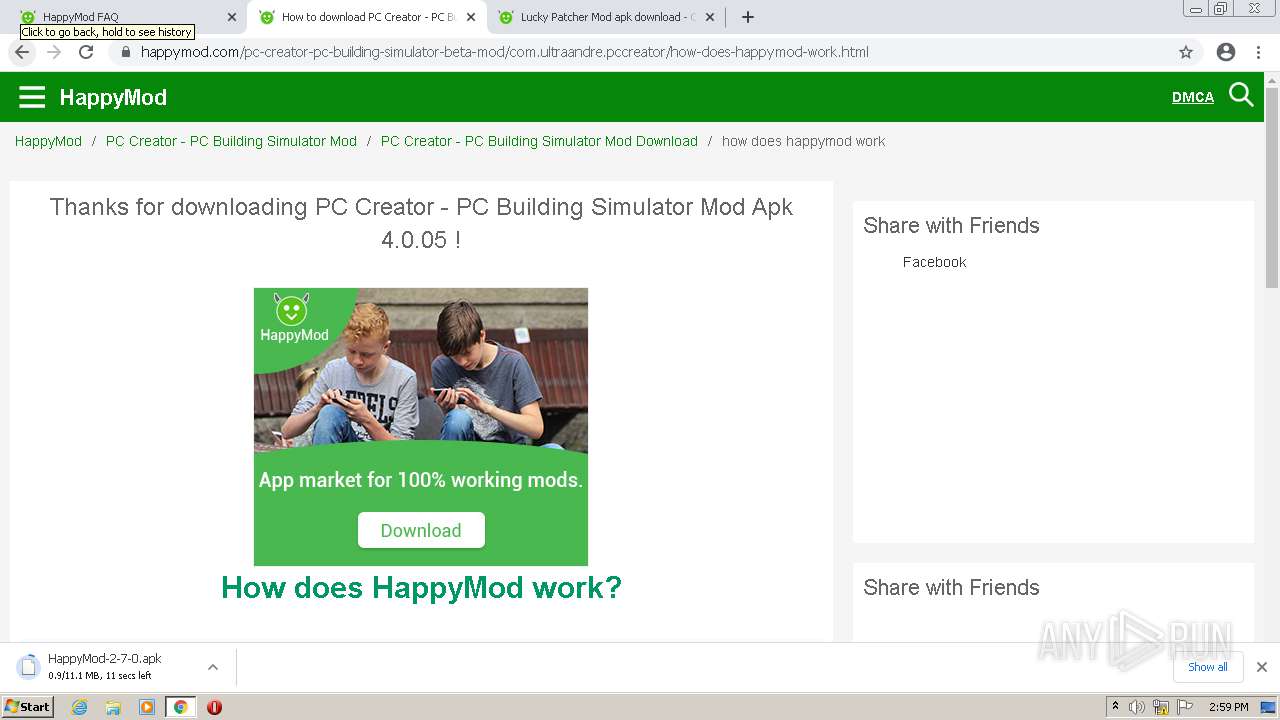Click Show all downloads button
Image resolution: width=1280 pixels, height=720 pixels.
pos(1208,667)
